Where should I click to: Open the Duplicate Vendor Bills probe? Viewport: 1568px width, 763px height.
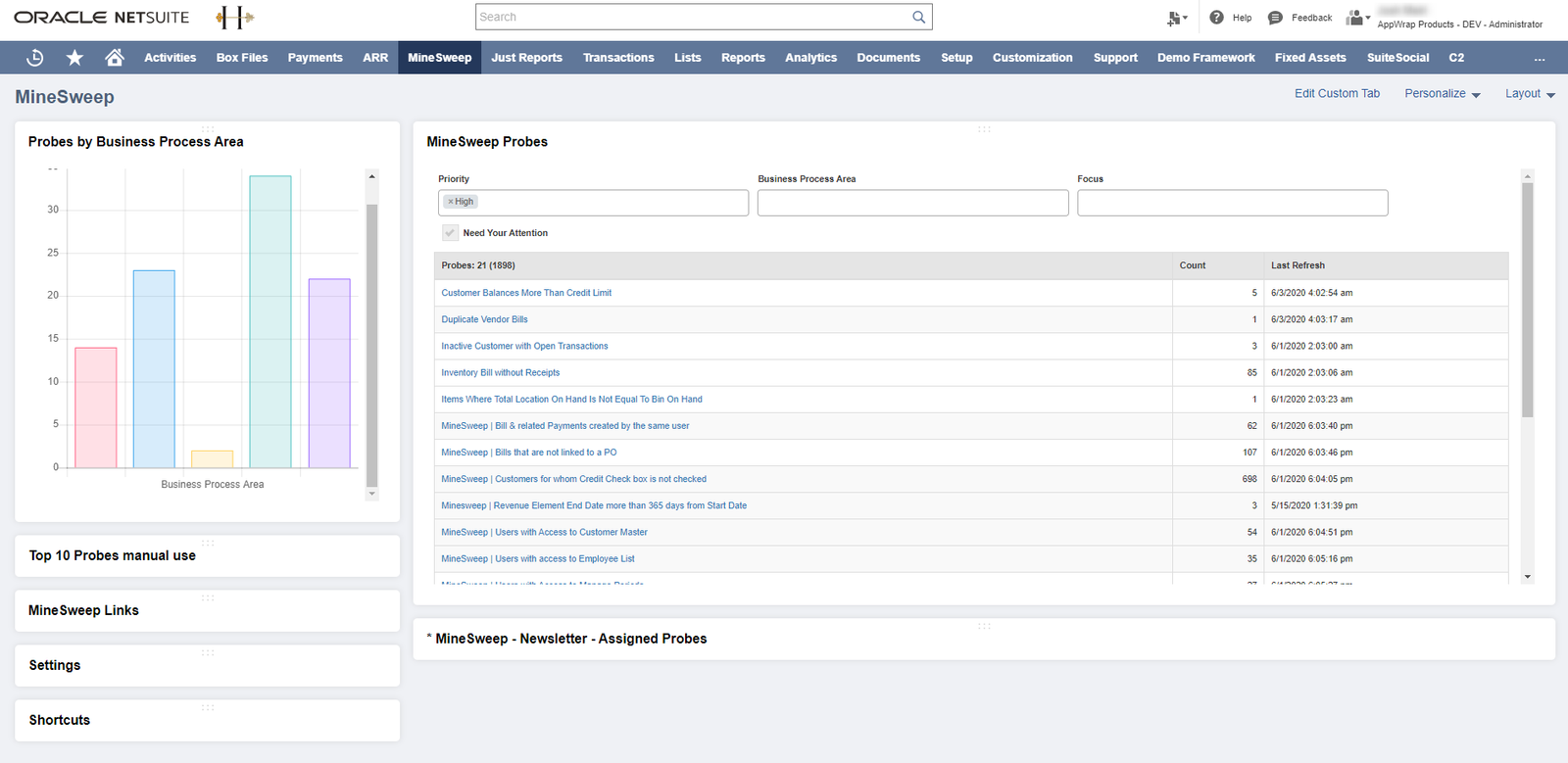pos(484,319)
